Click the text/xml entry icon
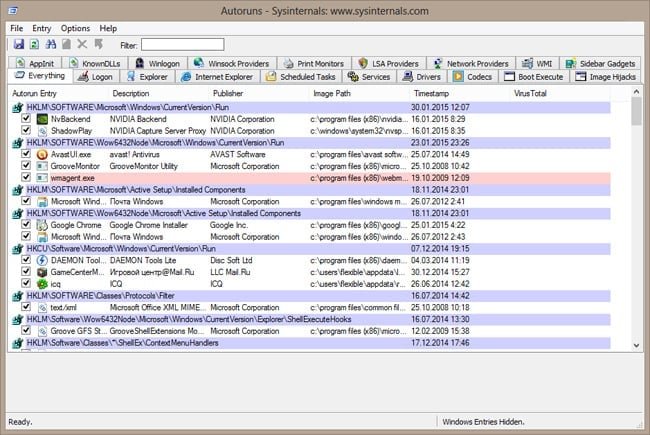Image resolution: width=650 pixels, height=435 pixels. tap(42, 308)
